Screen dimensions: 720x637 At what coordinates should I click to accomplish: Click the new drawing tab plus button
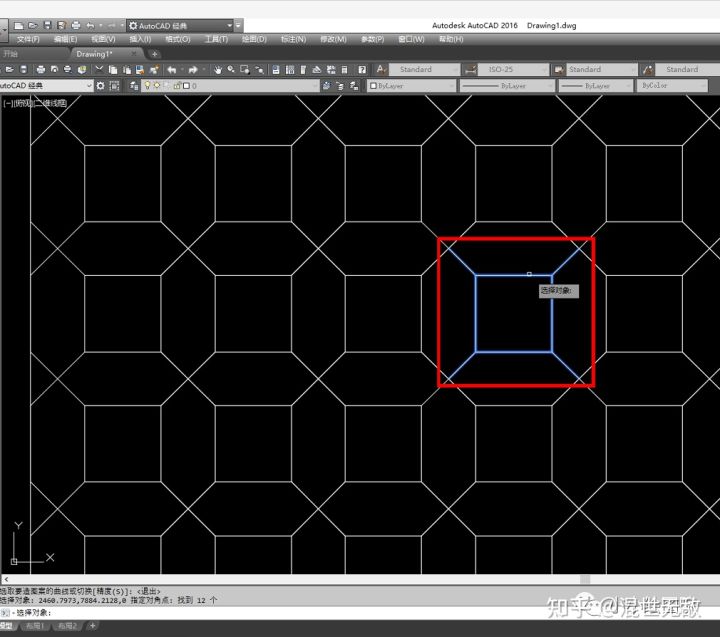pyautogui.click(x=154, y=54)
